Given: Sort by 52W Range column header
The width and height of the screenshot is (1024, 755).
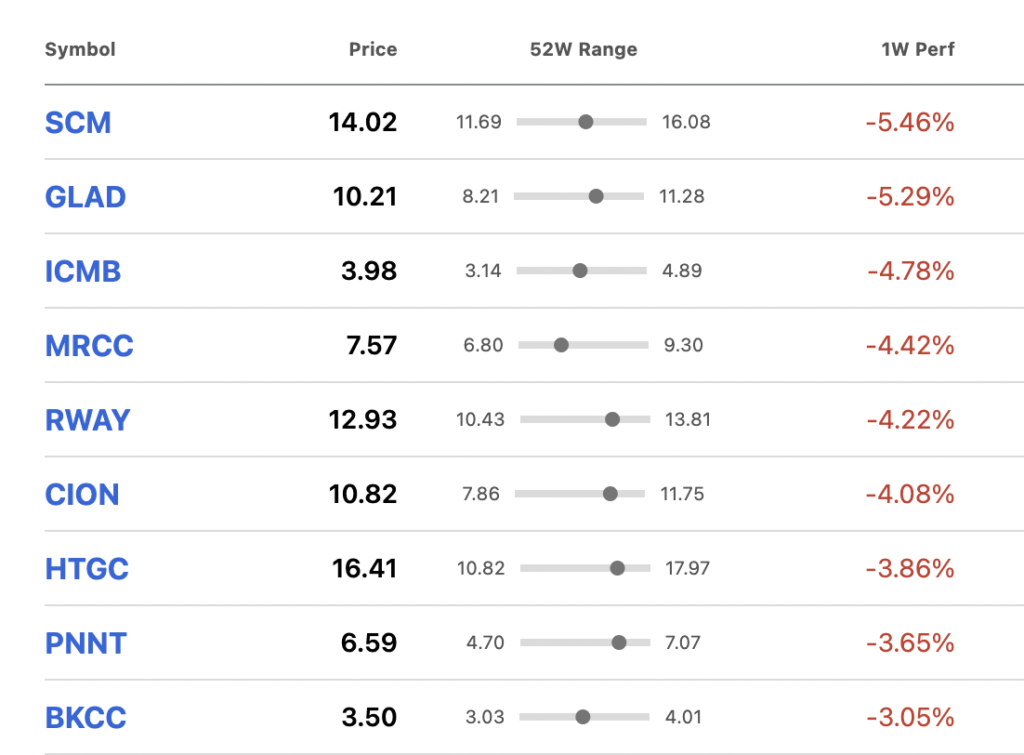Looking at the screenshot, I should pyautogui.click(x=583, y=50).
